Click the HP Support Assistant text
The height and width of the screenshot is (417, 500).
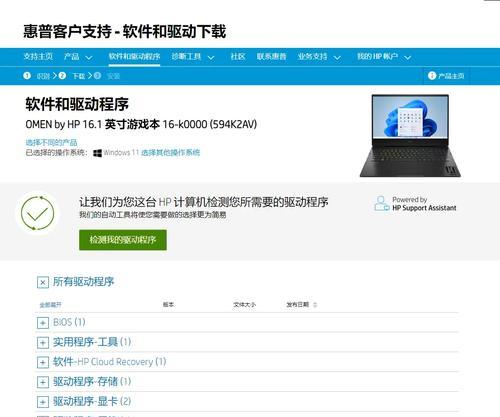pos(424,208)
